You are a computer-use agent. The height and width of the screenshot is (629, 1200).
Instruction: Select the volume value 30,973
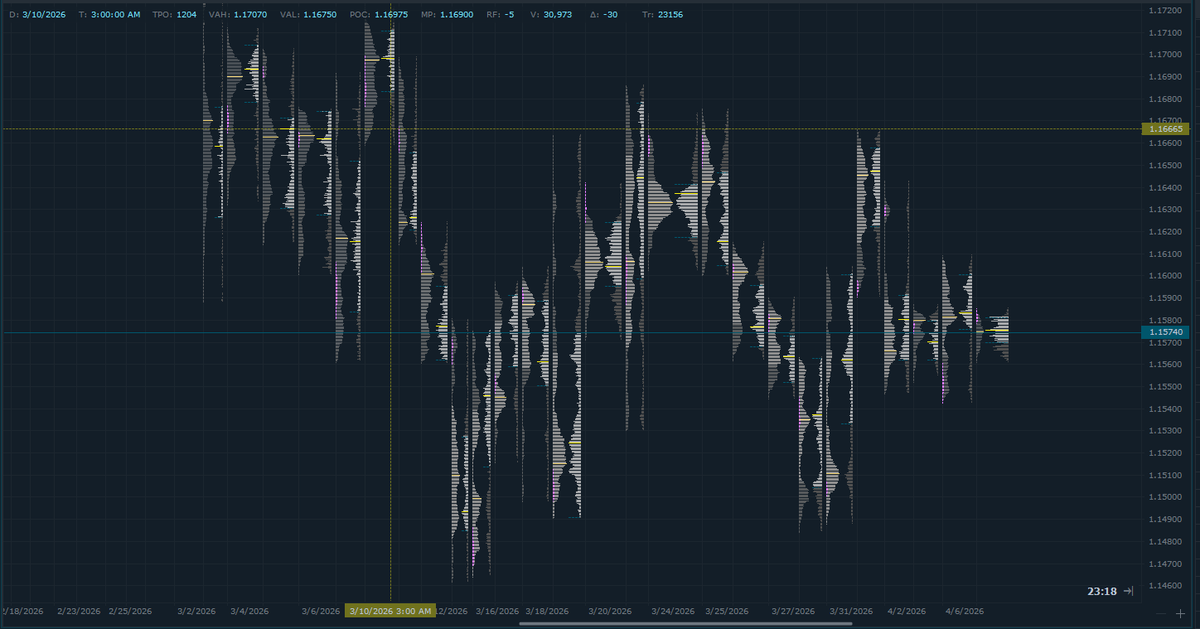pyautogui.click(x=557, y=15)
